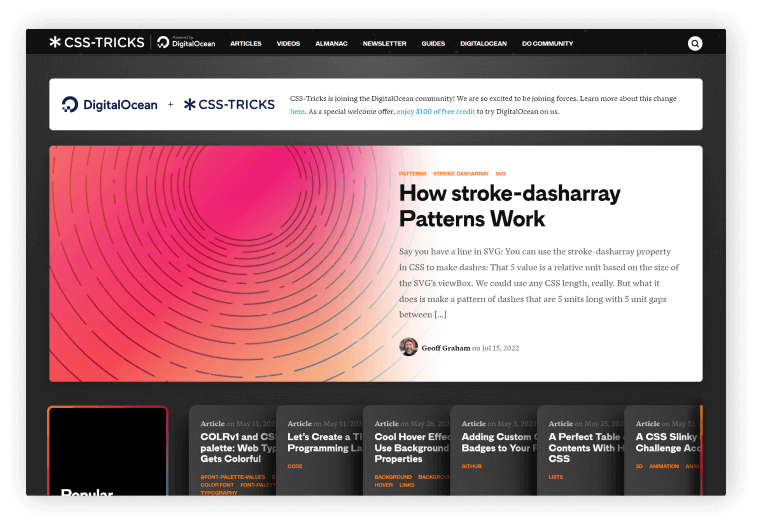
Task: Open the Articles menu item
Action: pyautogui.click(x=246, y=44)
